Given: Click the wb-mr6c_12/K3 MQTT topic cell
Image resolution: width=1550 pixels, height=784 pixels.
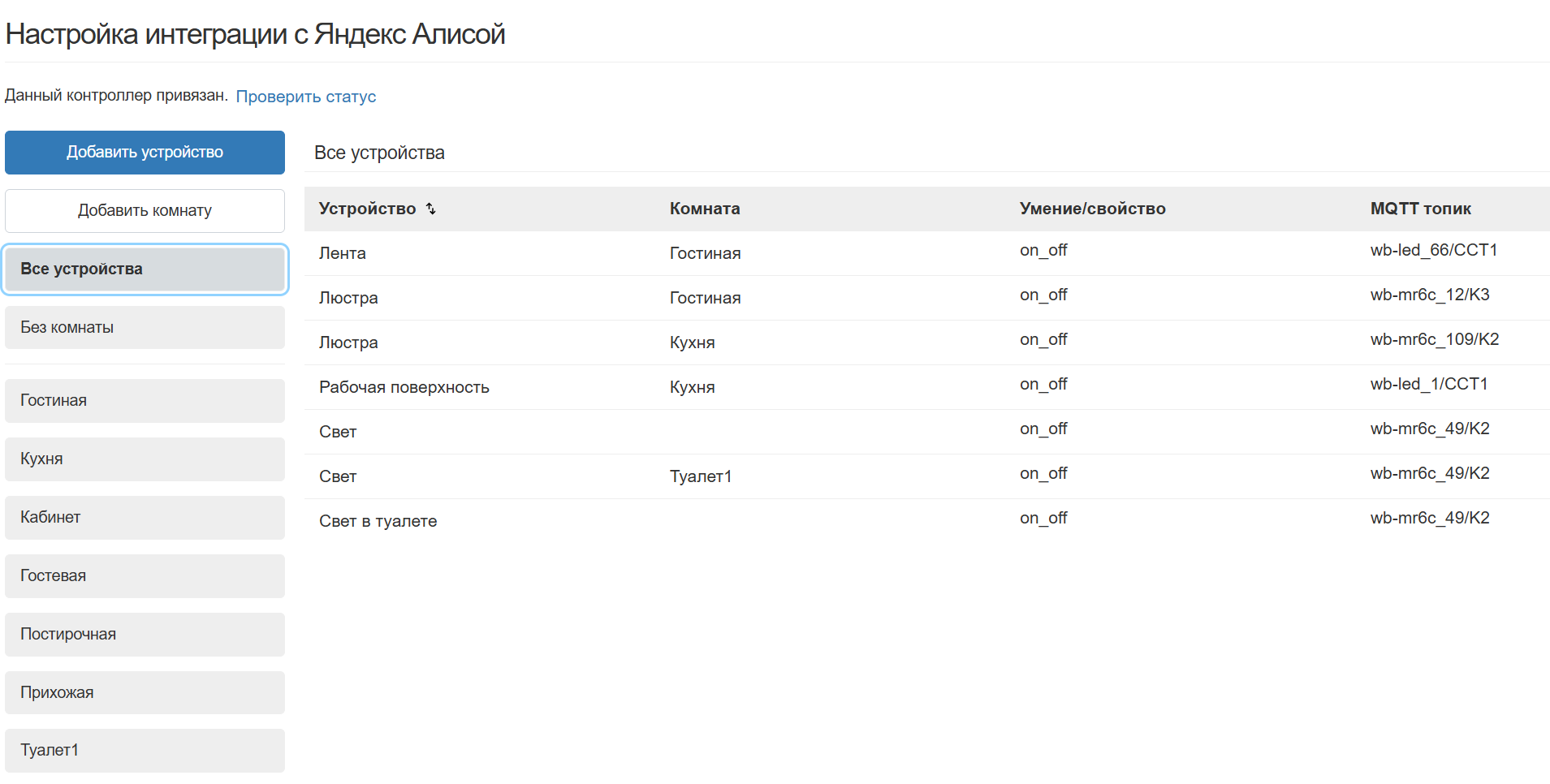Looking at the screenshot, I should [x=1429, y=295].
